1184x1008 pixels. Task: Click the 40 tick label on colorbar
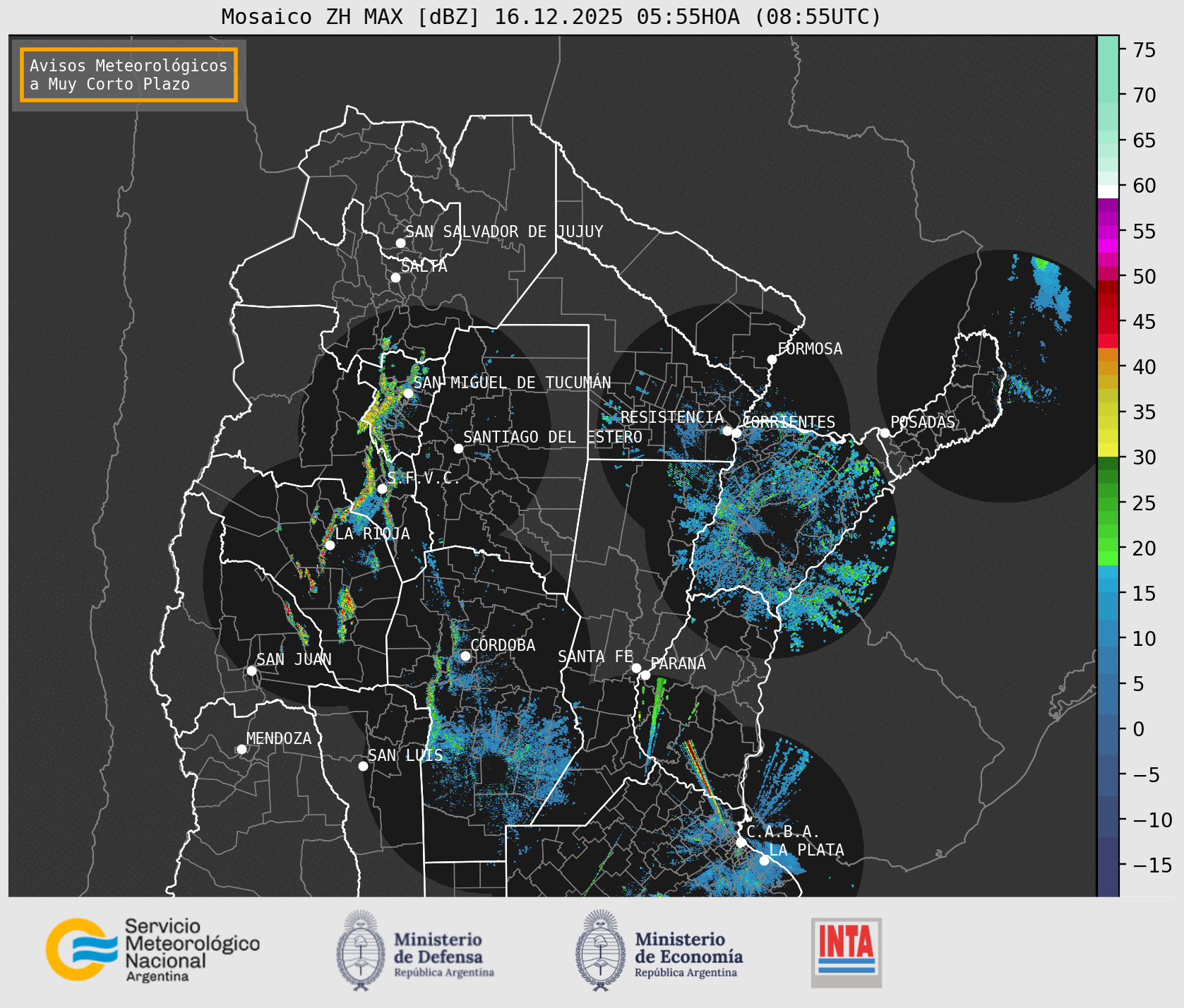pyautogui.click(x=1144, y=367)
